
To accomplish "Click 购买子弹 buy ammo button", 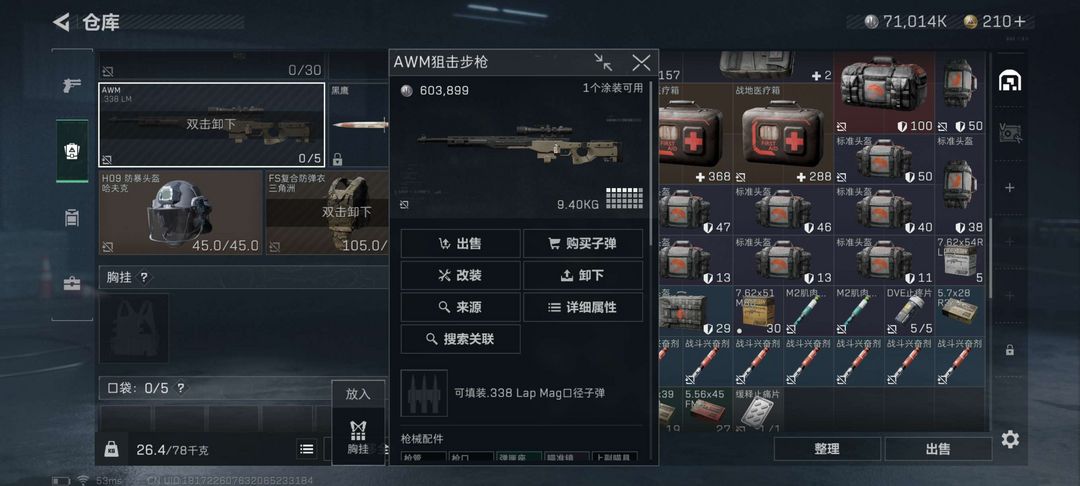I will tap(583, 244).
